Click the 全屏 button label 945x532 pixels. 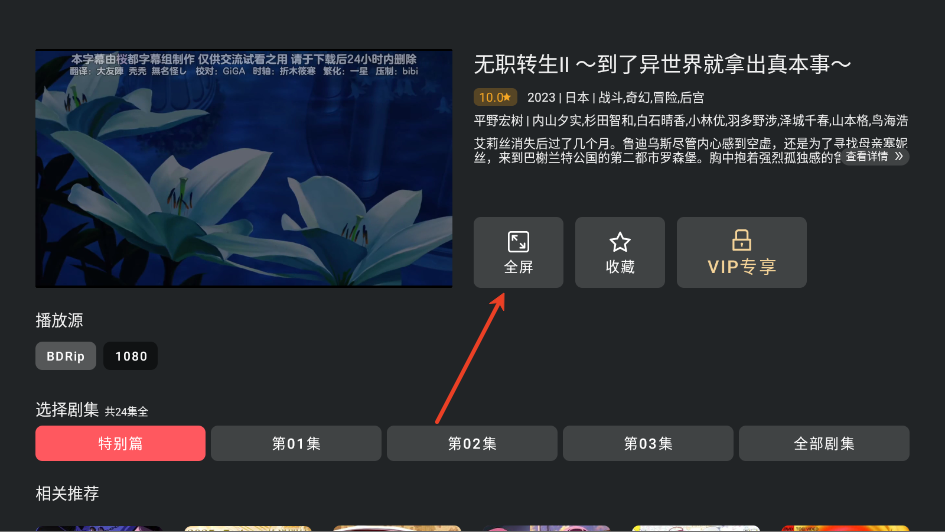tap(518, 267)
